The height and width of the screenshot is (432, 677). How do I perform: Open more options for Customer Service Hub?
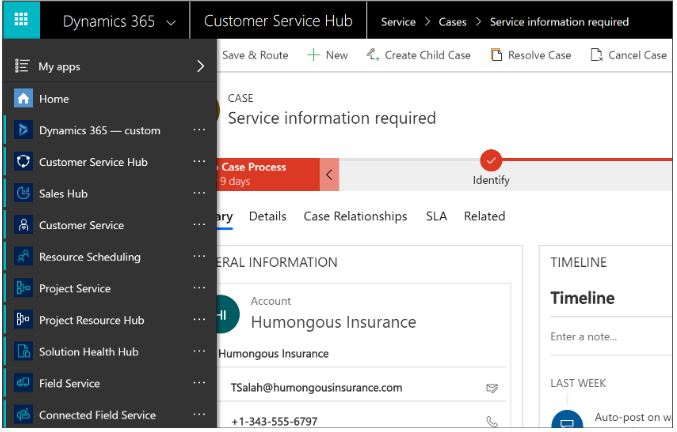pyautogui.click(x=199, y=161)
